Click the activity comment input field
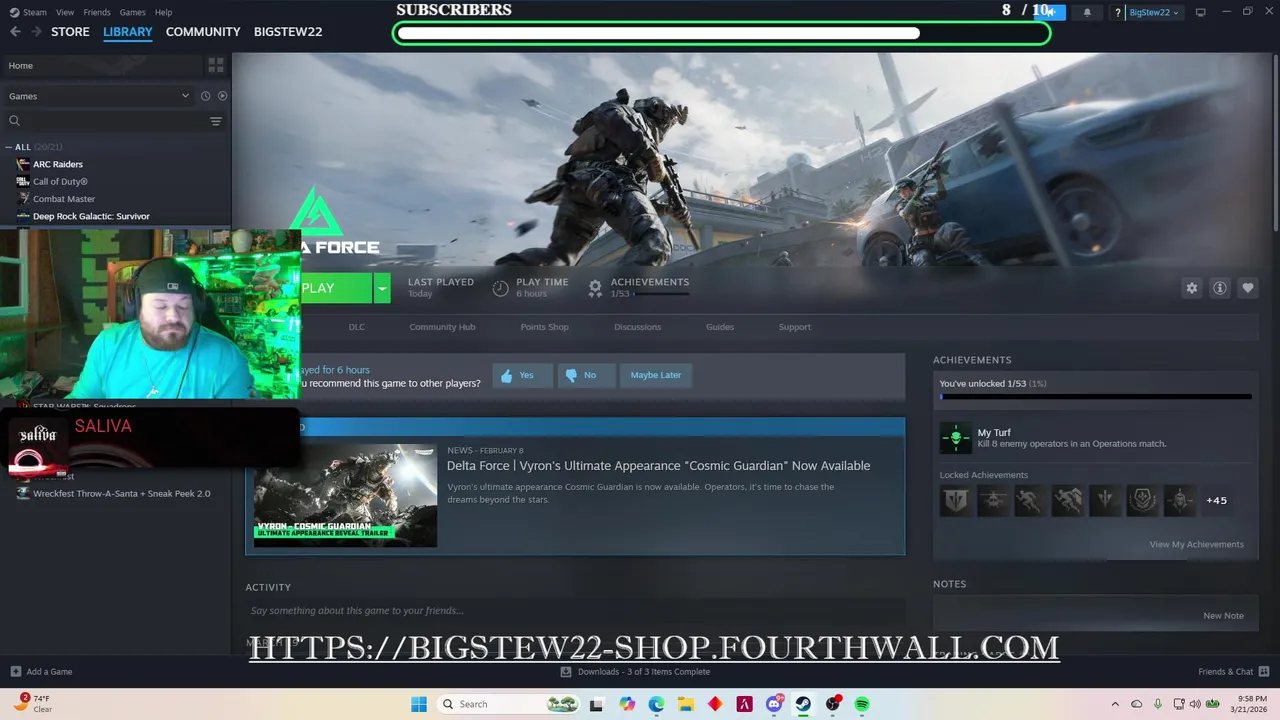Viewport: 1280px width, 720px height. click(575, 611)
